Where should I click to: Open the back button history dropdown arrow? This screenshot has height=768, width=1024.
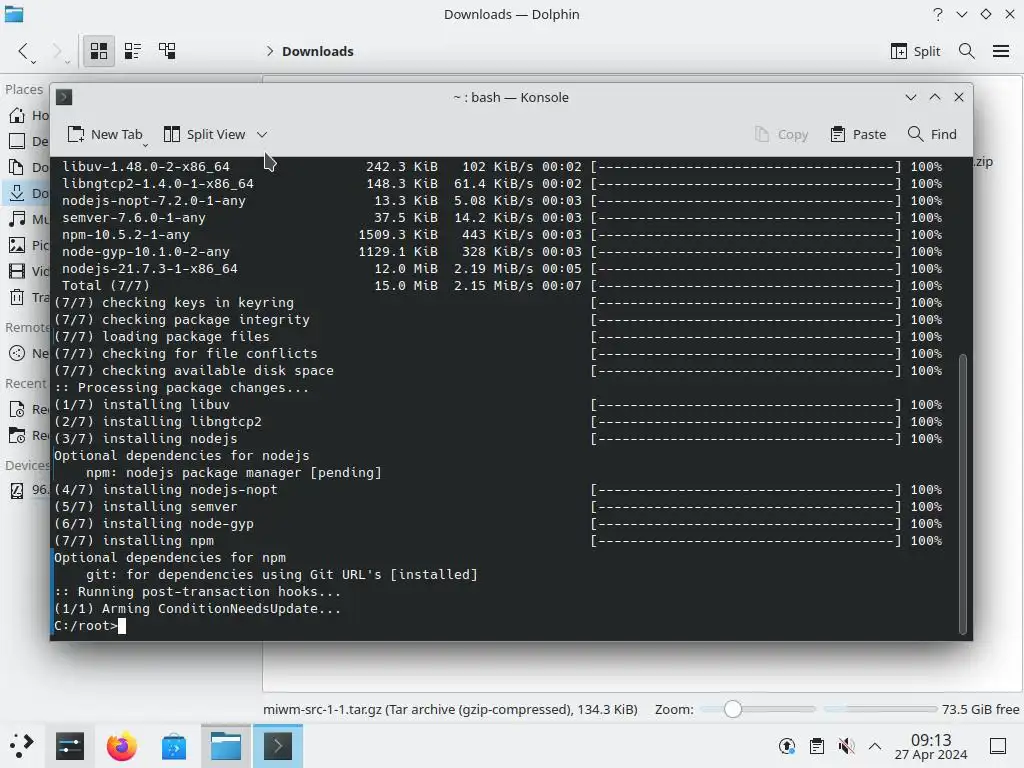tap(33, 62)
